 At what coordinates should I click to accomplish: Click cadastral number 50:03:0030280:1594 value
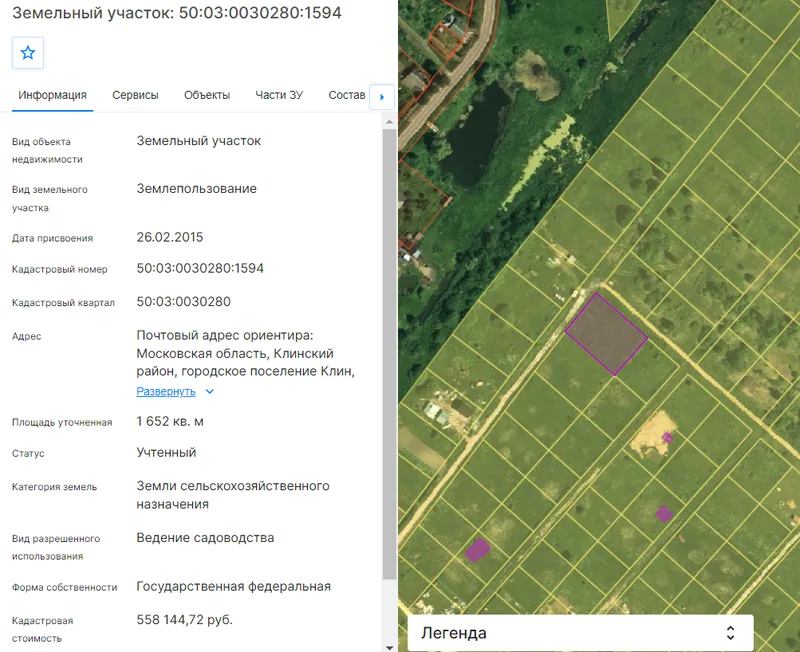pyautogui.click(x=200, y=268)
